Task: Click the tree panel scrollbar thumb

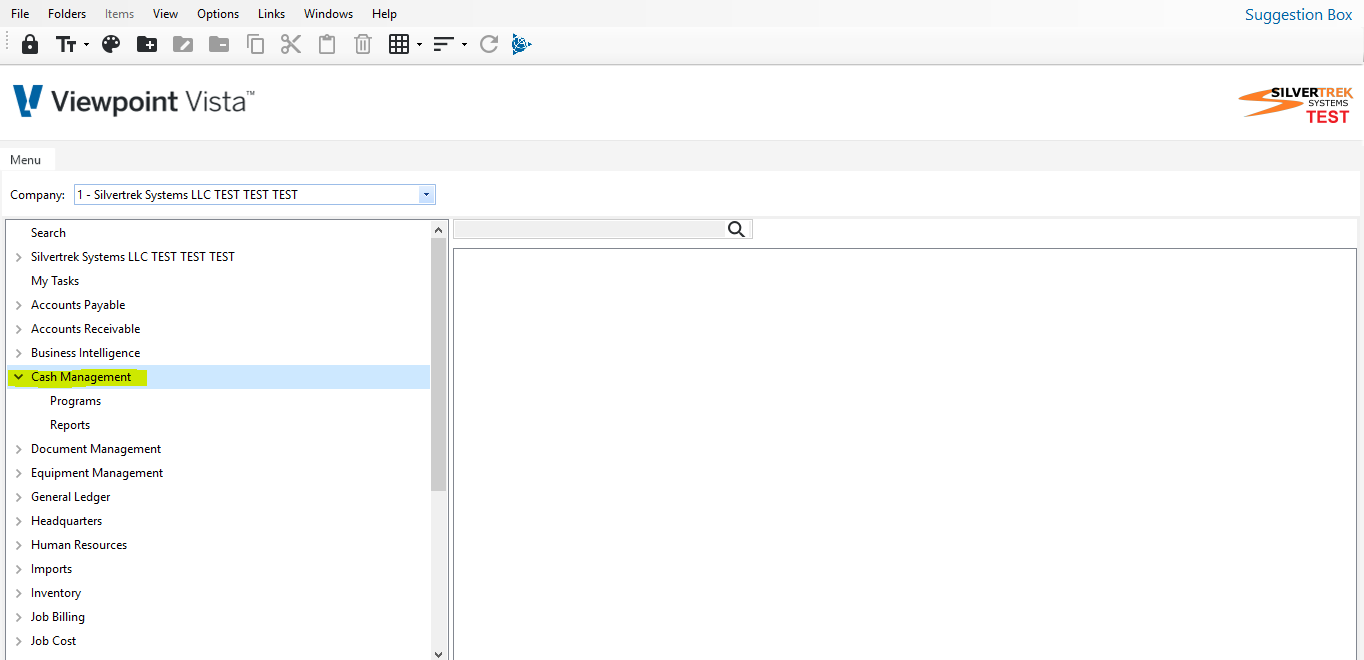Action: (439, 364)
